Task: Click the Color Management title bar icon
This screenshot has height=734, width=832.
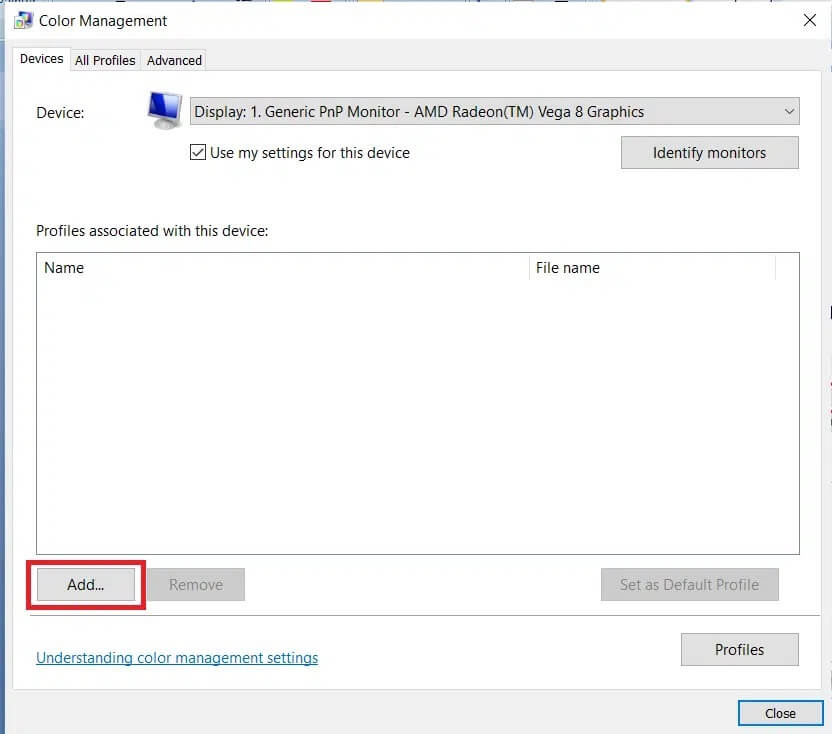Action: [23, 20]
